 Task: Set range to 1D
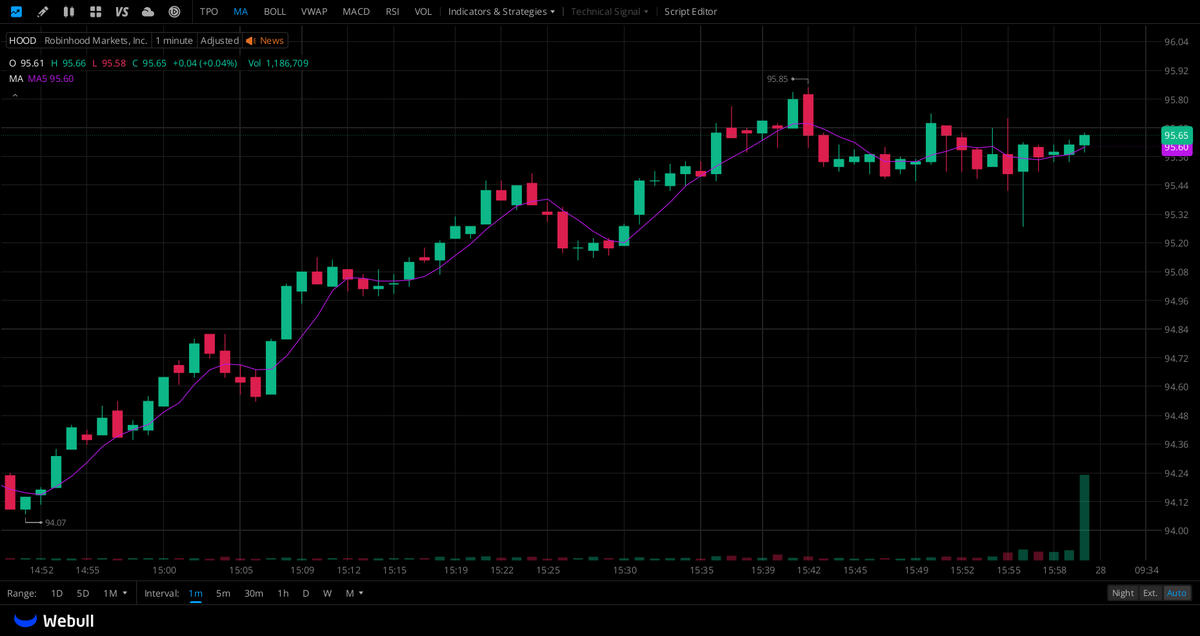tap(57, 593)
